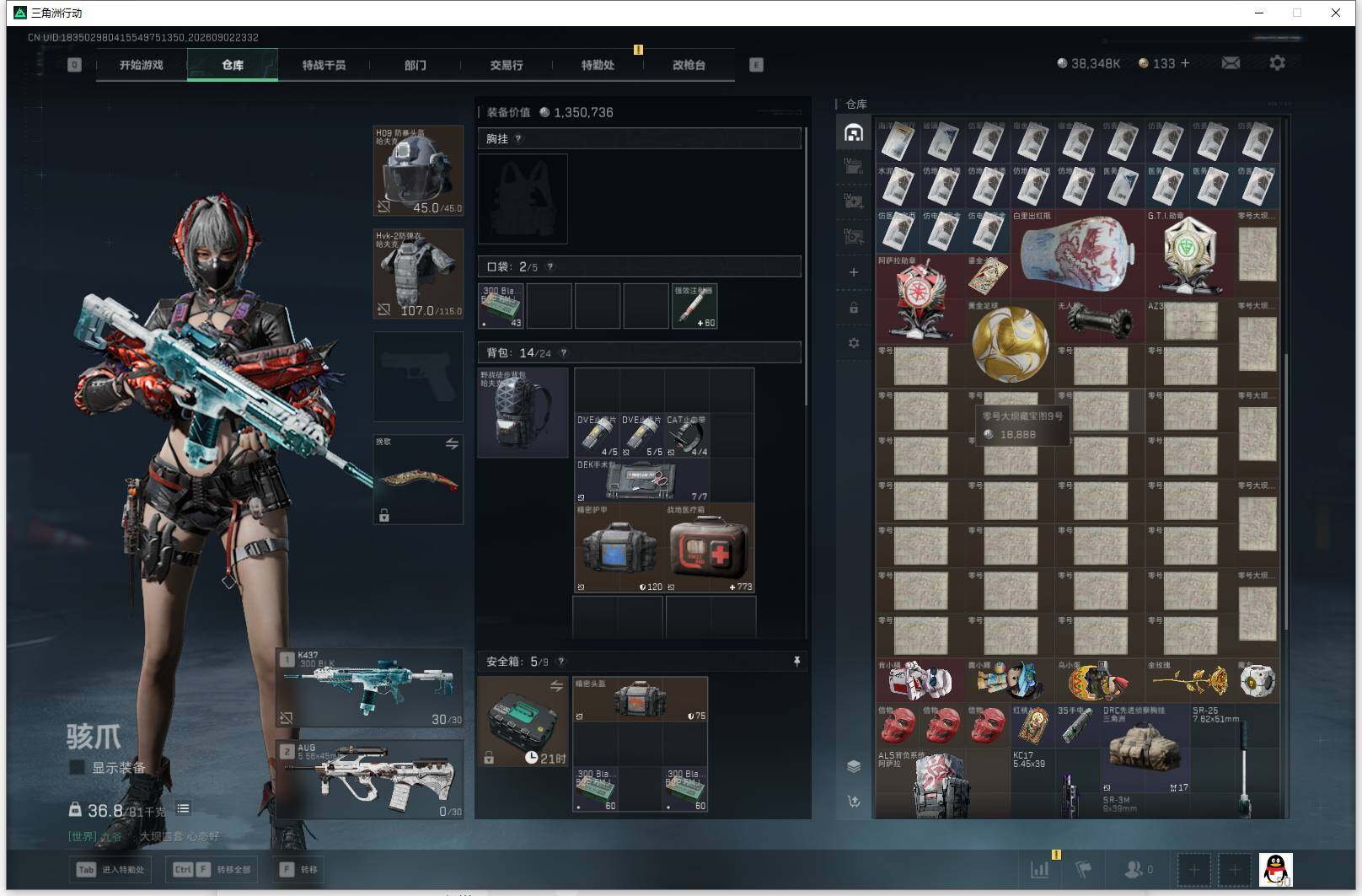This screenshot has width=1362, height=896.
Task: Select the 精密护甲 repair kit in backpack
Action: [x=619, y=548]
